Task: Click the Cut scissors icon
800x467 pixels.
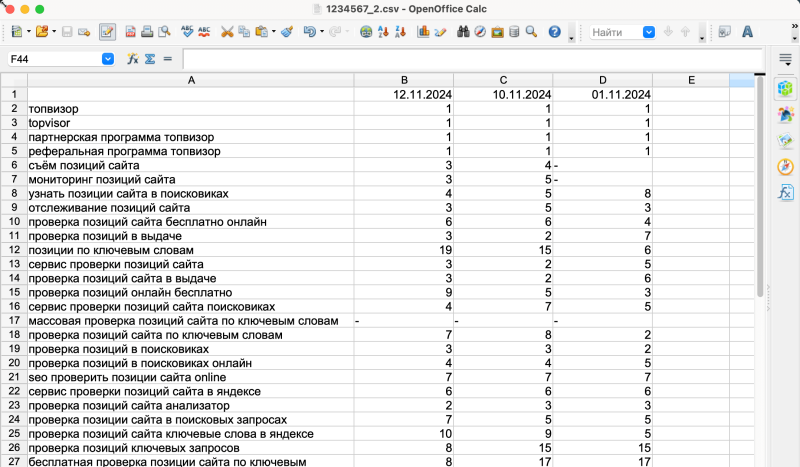Action: point(227,32)
